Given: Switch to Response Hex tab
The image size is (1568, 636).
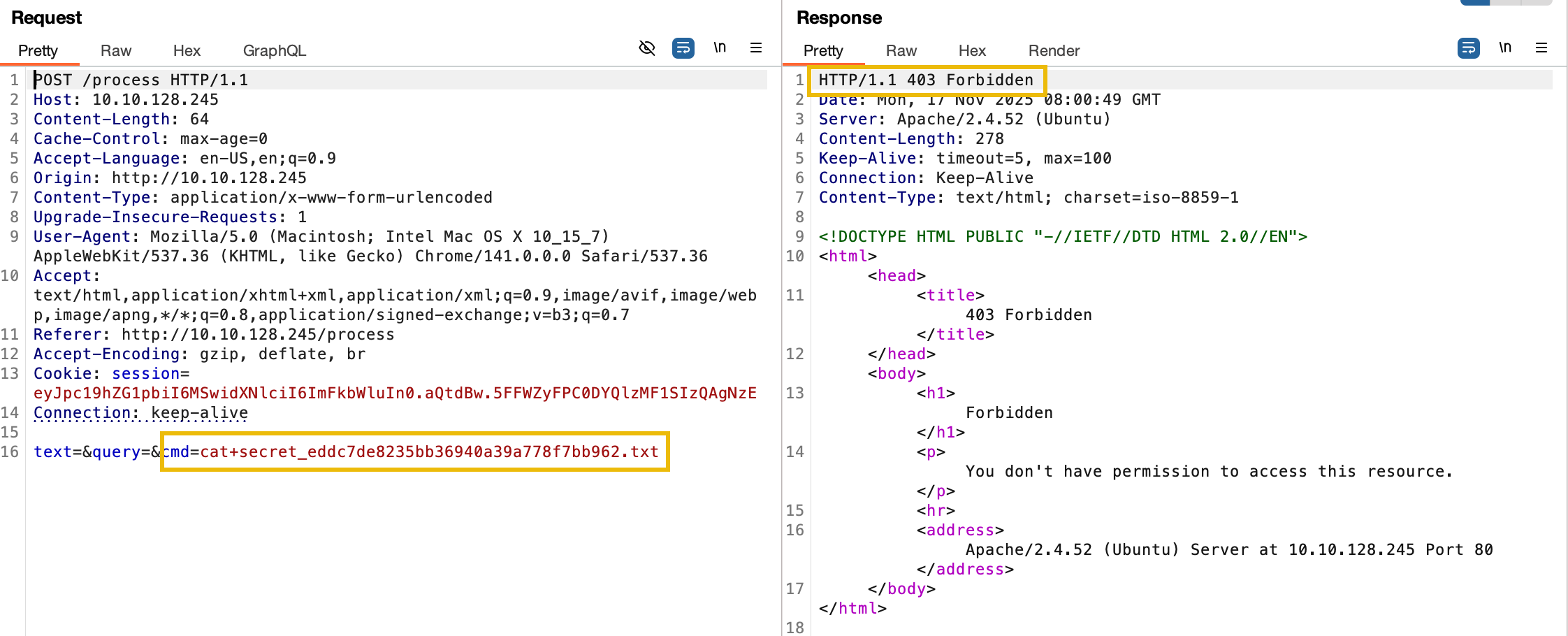Looking at the screenshot, I should [972, 50].
